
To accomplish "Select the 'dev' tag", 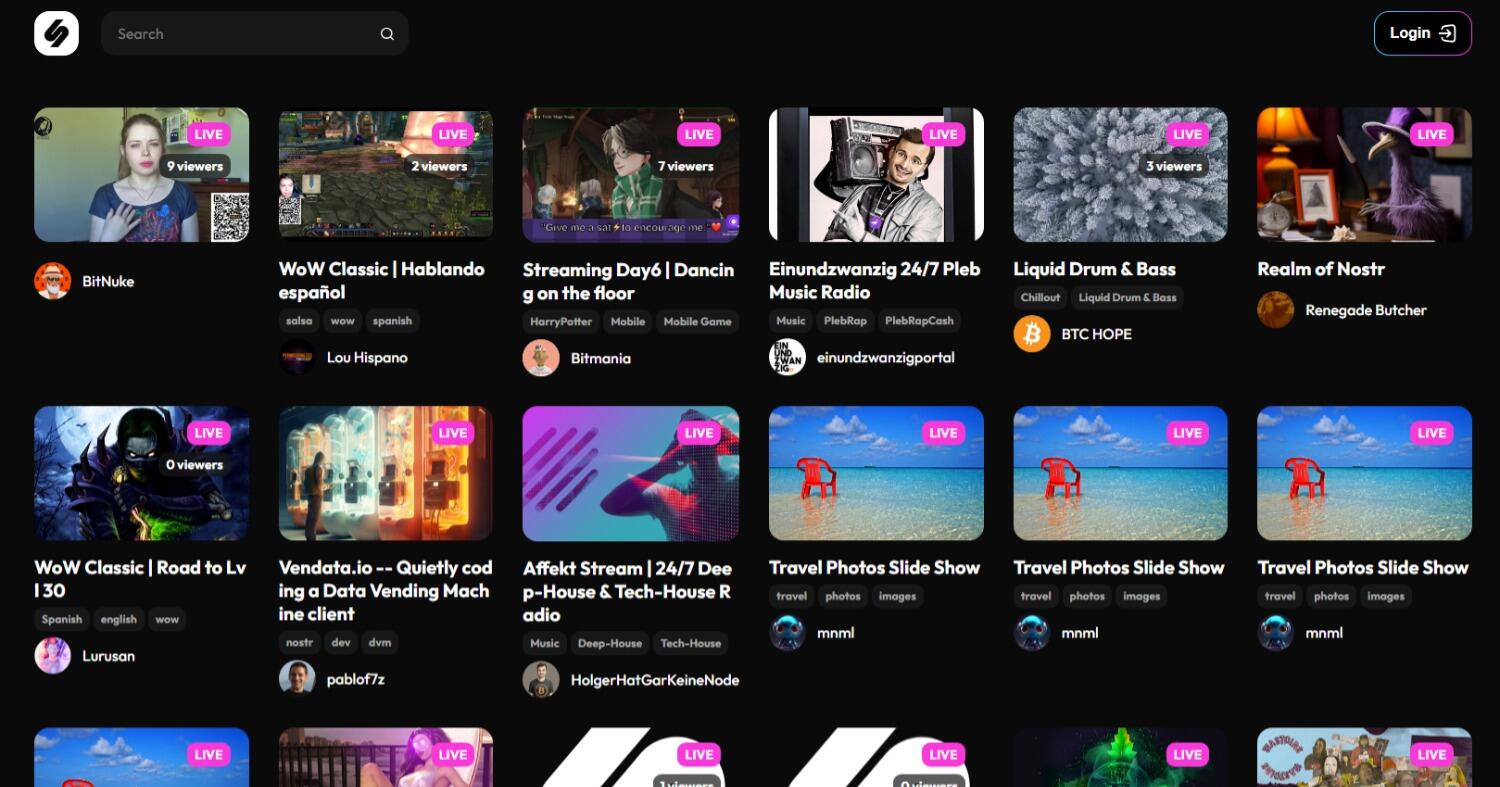I will point(342,643).
